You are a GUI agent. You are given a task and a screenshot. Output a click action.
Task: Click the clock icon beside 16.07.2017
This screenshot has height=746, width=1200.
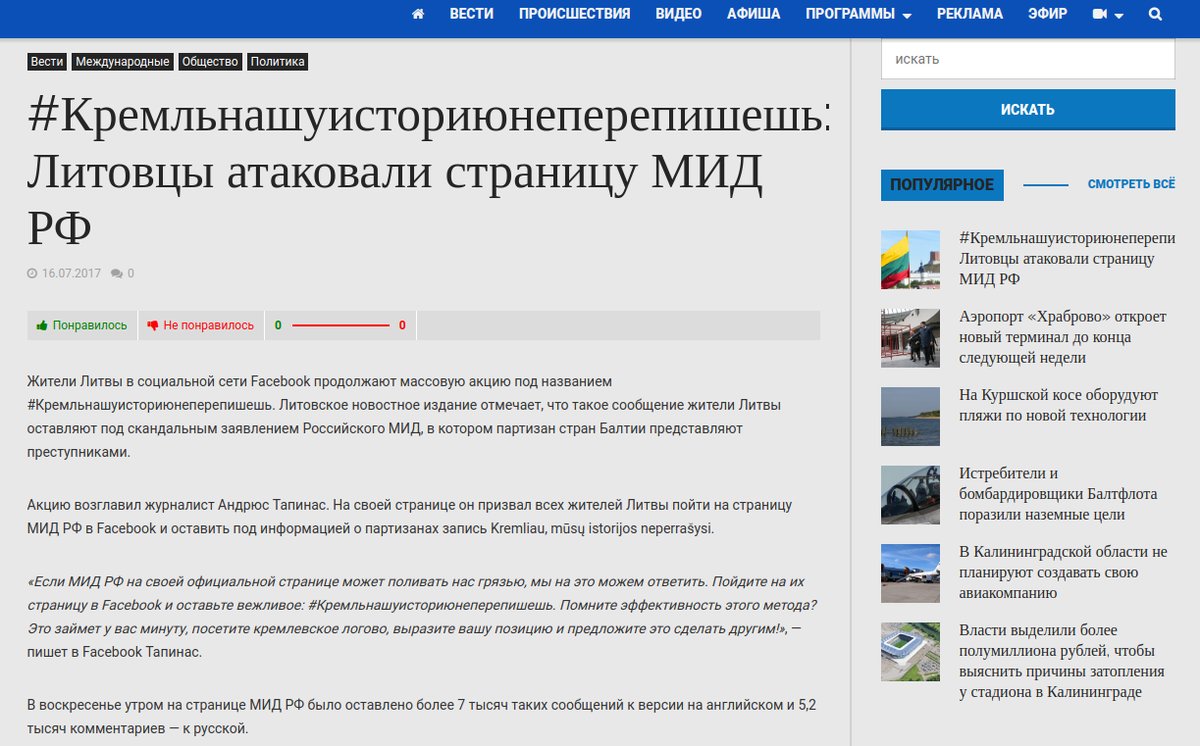click(32, 274)
